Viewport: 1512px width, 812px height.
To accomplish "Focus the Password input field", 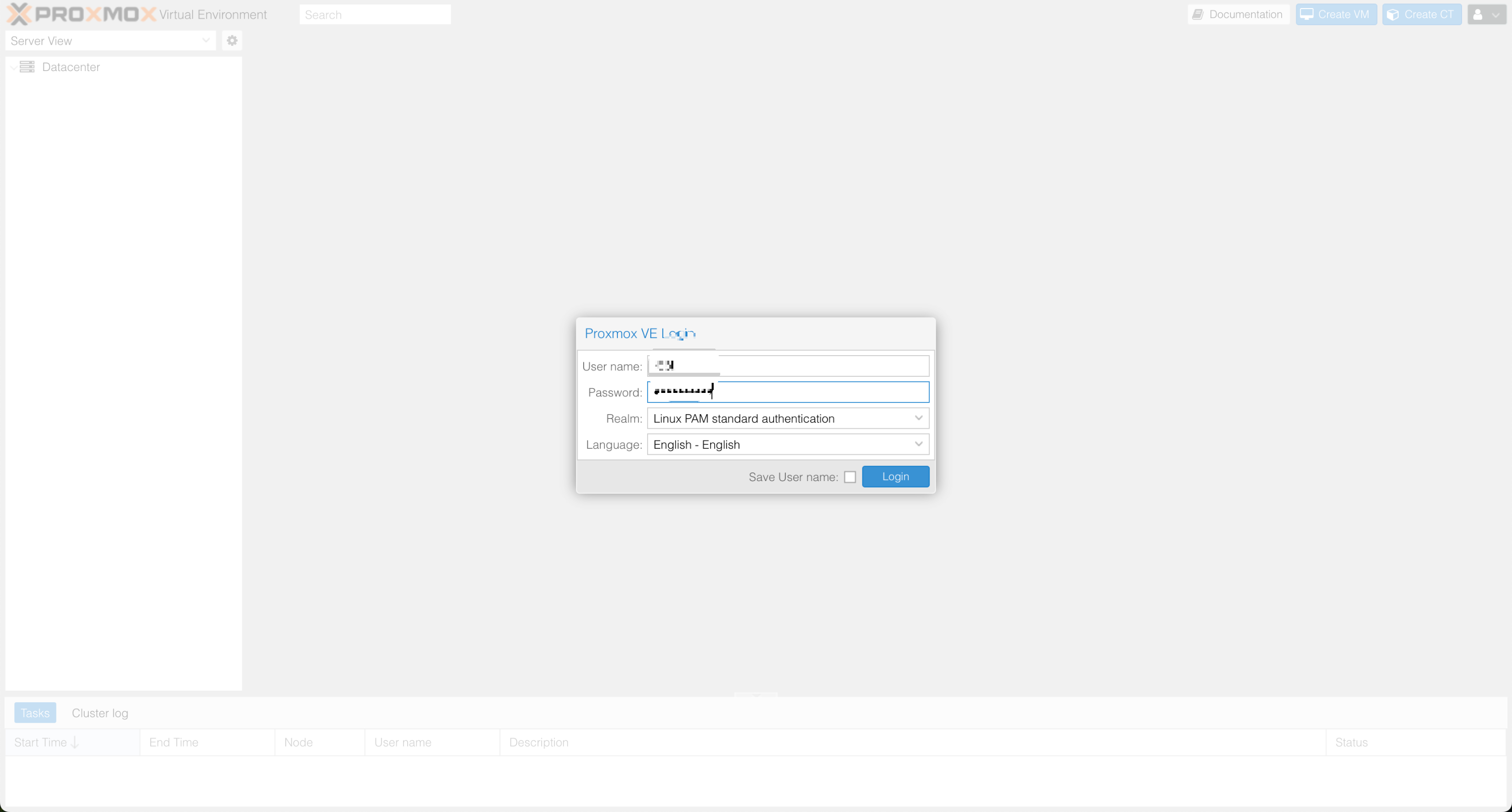I will 788,392.
